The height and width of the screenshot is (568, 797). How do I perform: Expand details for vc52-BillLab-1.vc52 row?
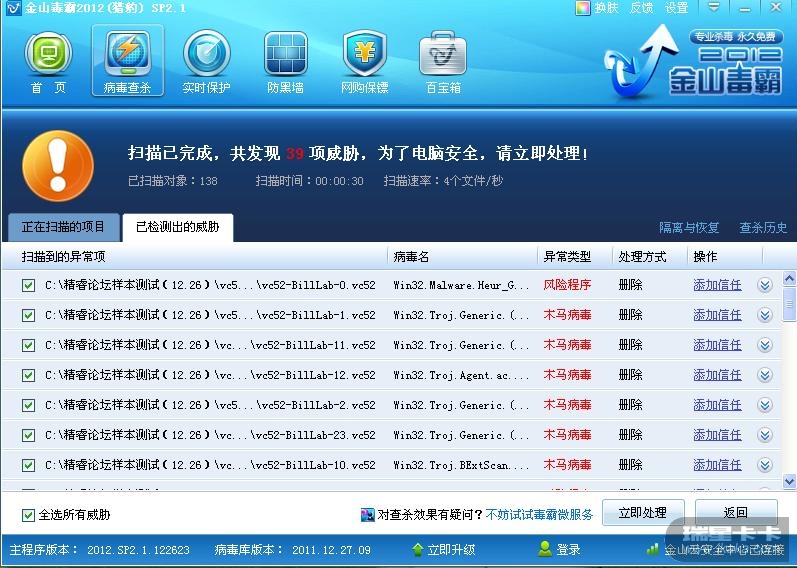point(764,315)
